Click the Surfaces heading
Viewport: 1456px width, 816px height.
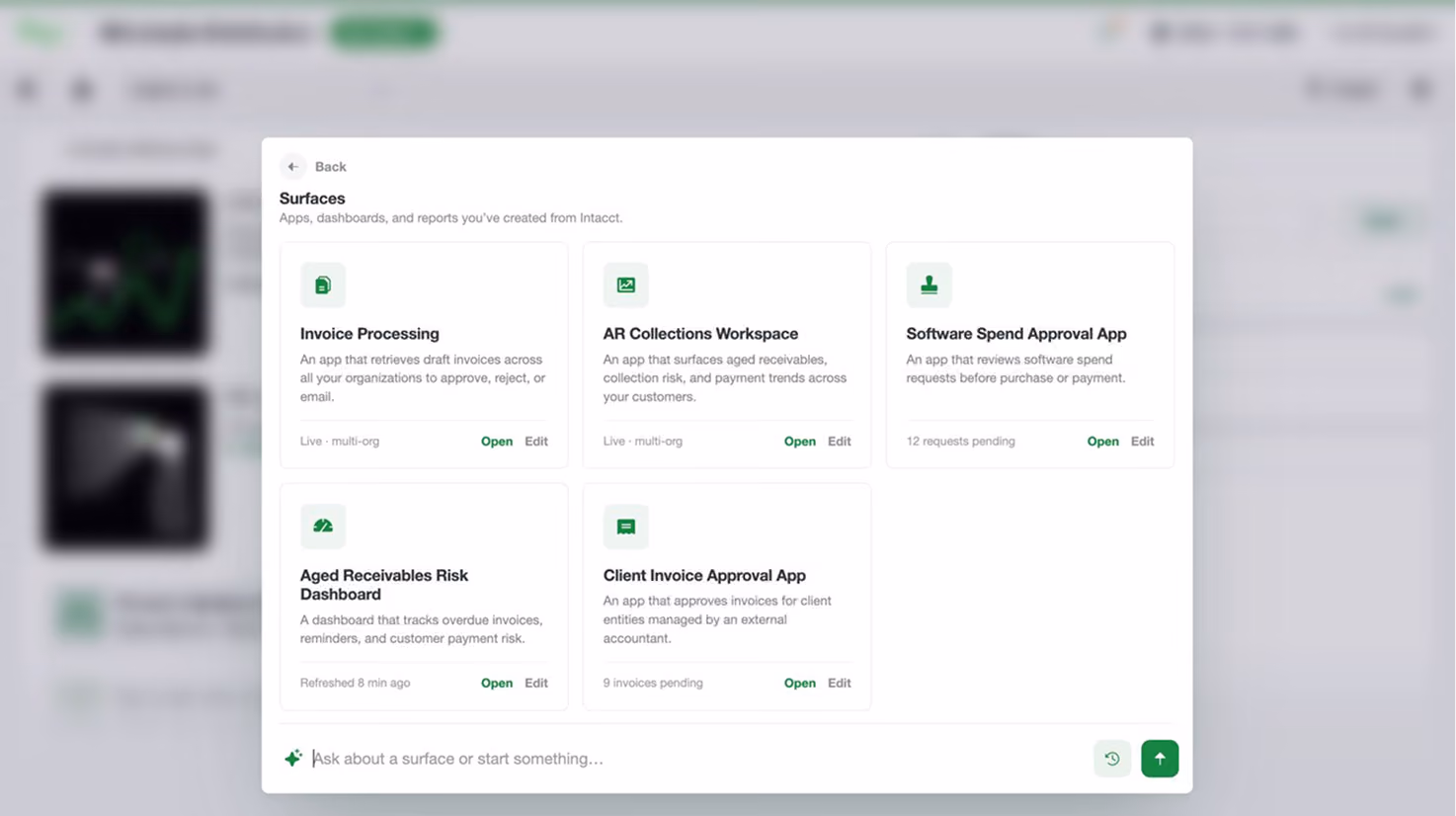click(312, 199)
